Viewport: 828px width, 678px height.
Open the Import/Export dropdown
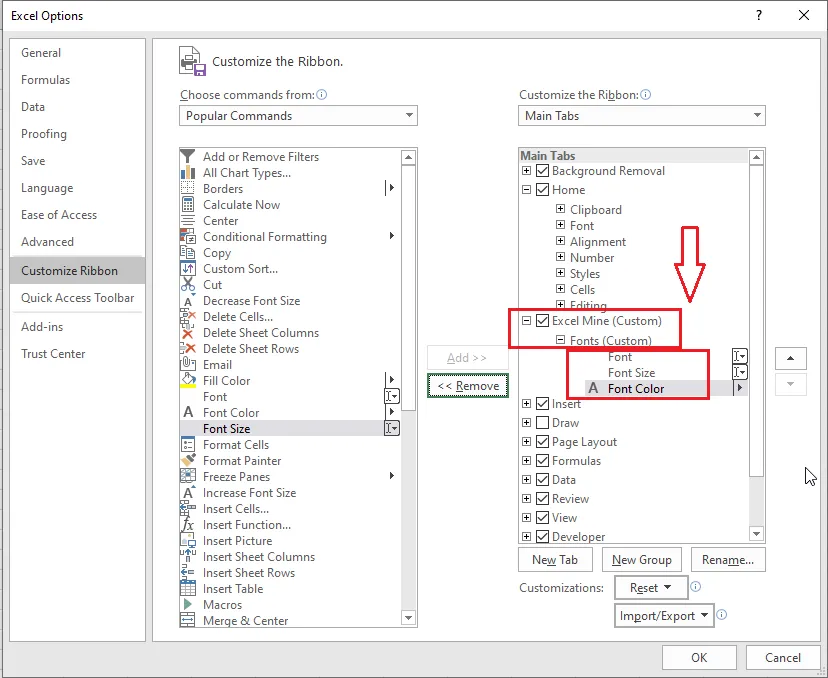pos(664,616)
